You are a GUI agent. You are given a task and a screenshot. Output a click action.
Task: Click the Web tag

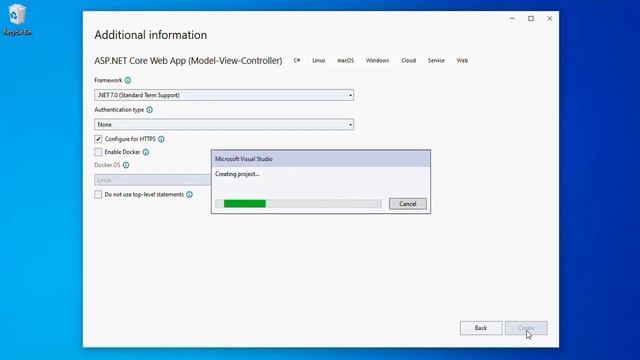[462, 60]
